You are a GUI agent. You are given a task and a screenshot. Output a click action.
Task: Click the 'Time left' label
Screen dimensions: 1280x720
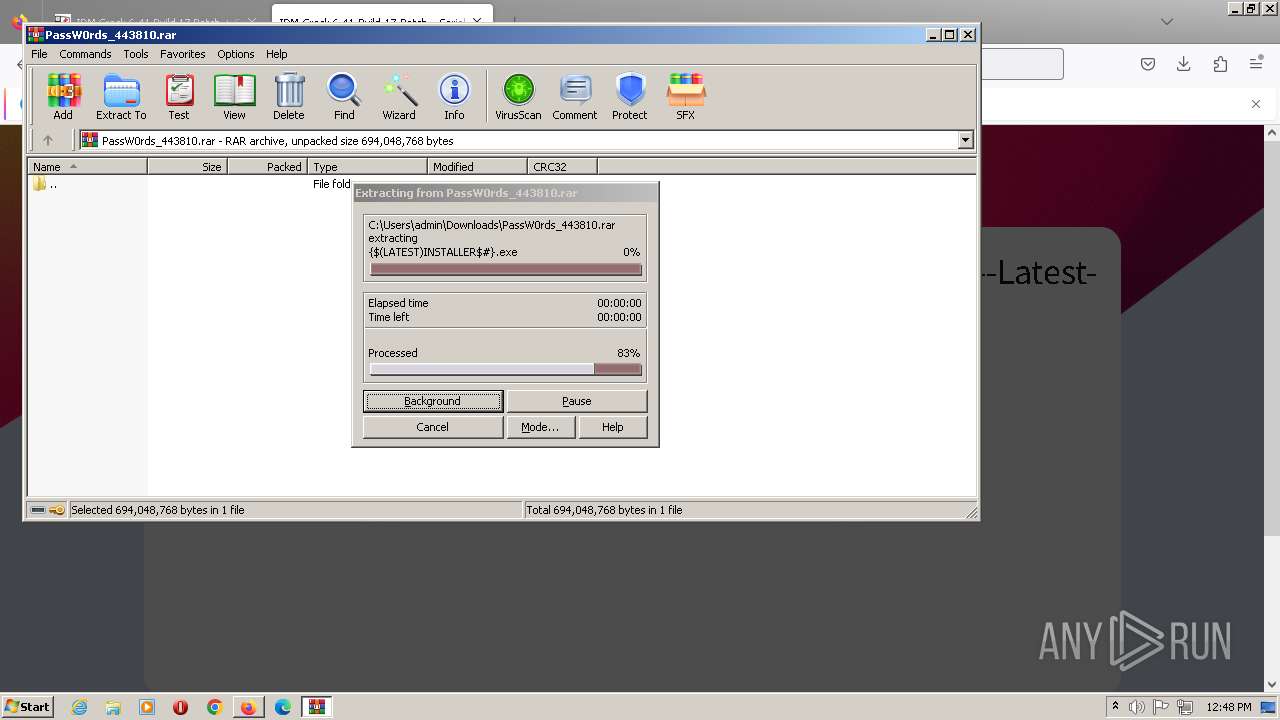[389, 317]
